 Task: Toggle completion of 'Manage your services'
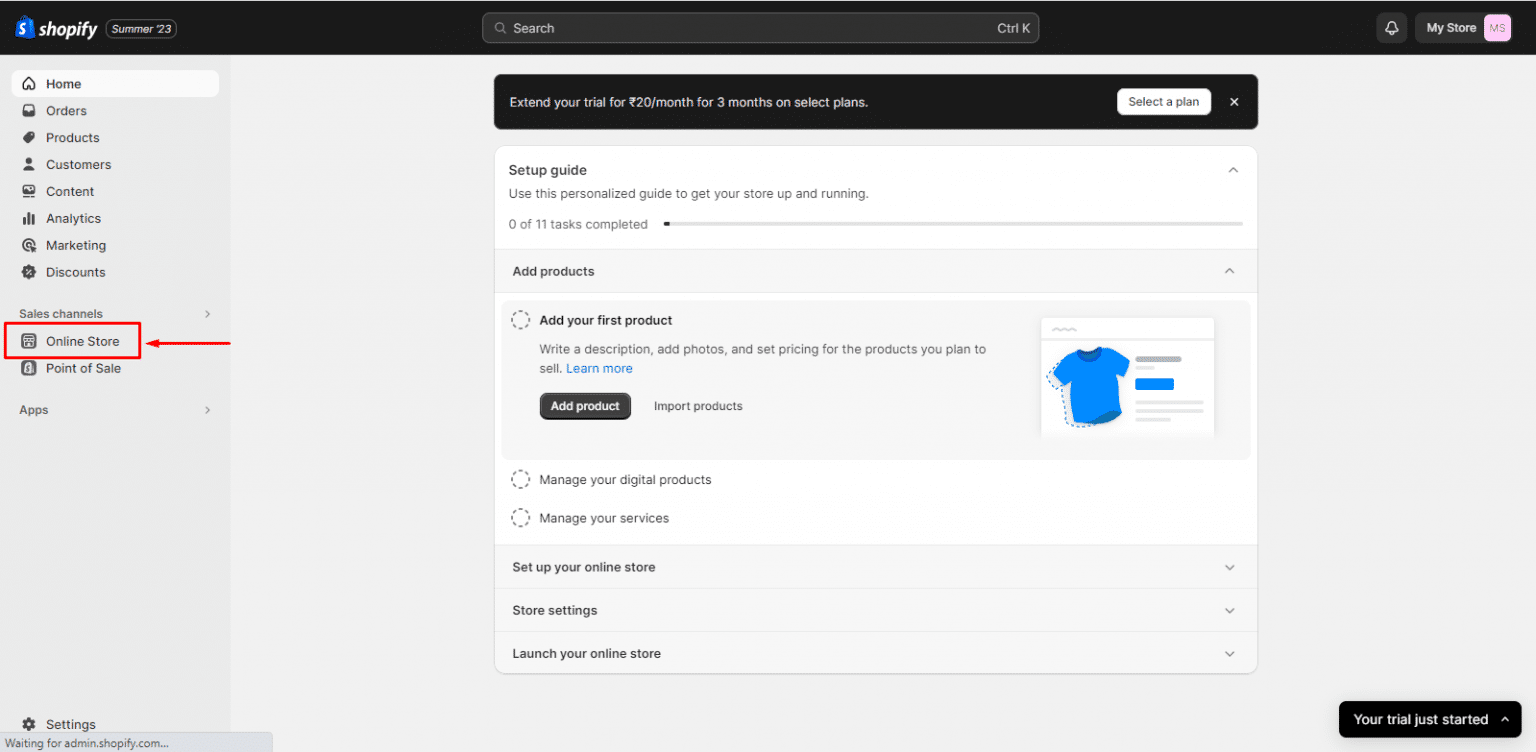point(520,517)
